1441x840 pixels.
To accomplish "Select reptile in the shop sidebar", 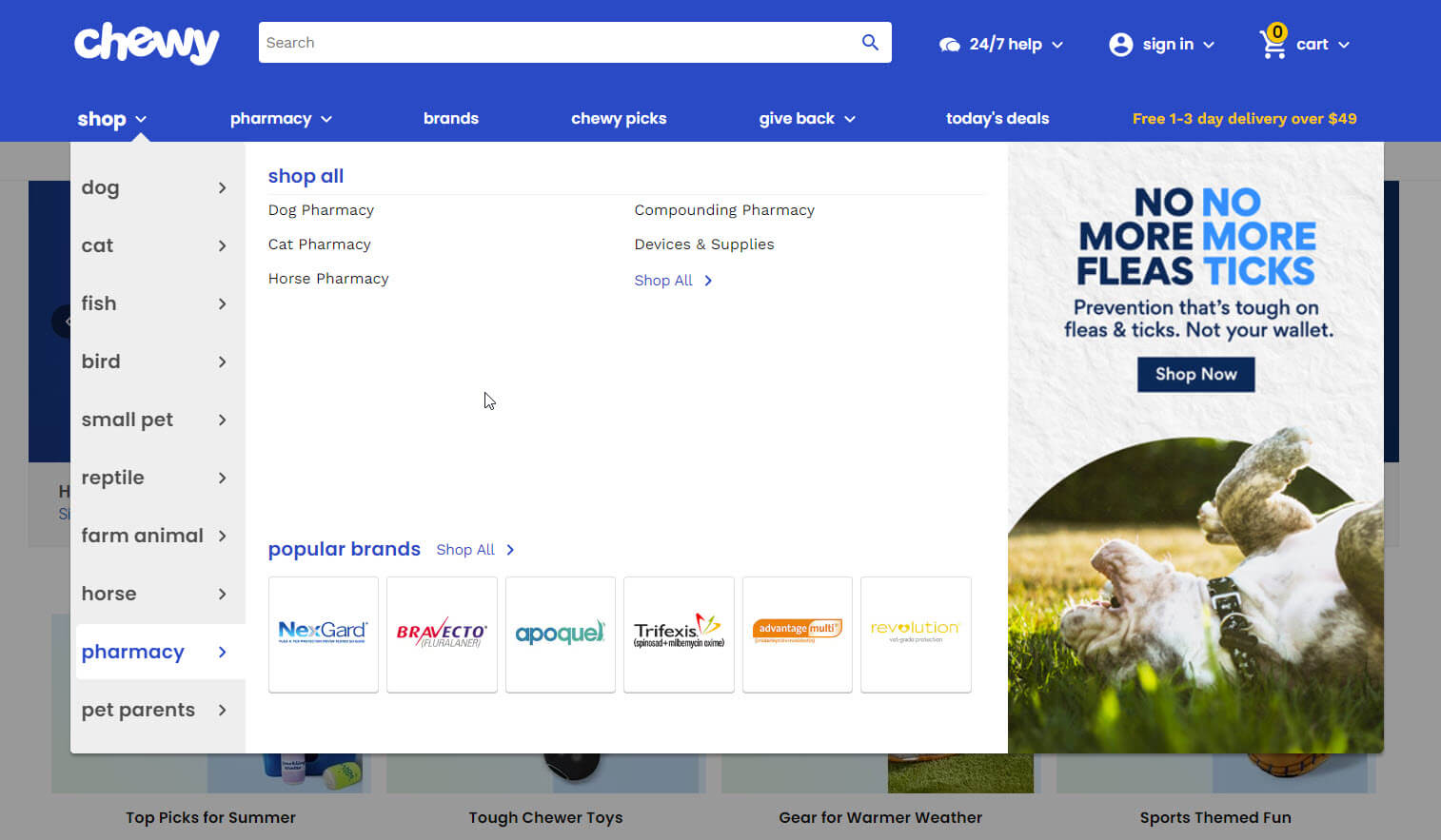I will [x=112, y=479].
